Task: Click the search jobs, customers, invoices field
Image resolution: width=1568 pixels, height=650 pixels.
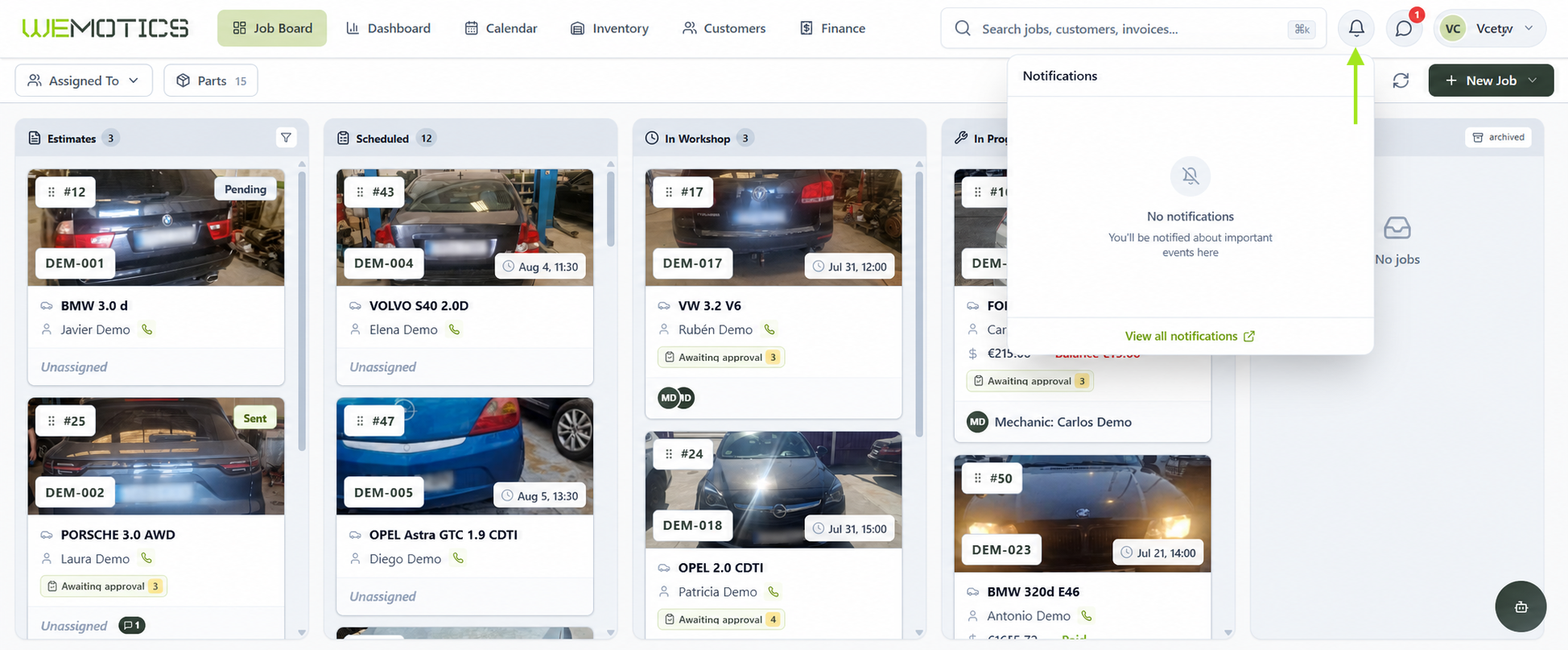Action: [x=1133, y=28]
